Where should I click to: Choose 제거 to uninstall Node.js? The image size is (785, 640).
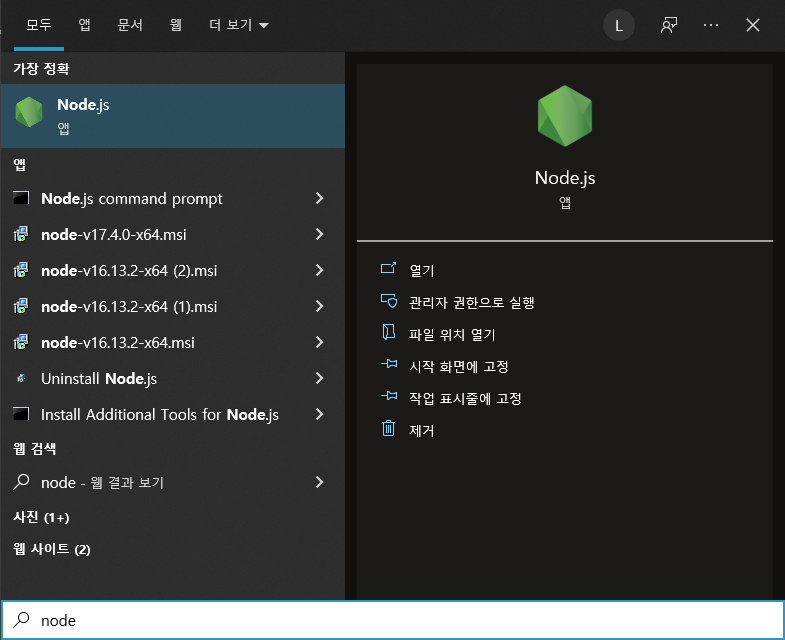[422, 431]
